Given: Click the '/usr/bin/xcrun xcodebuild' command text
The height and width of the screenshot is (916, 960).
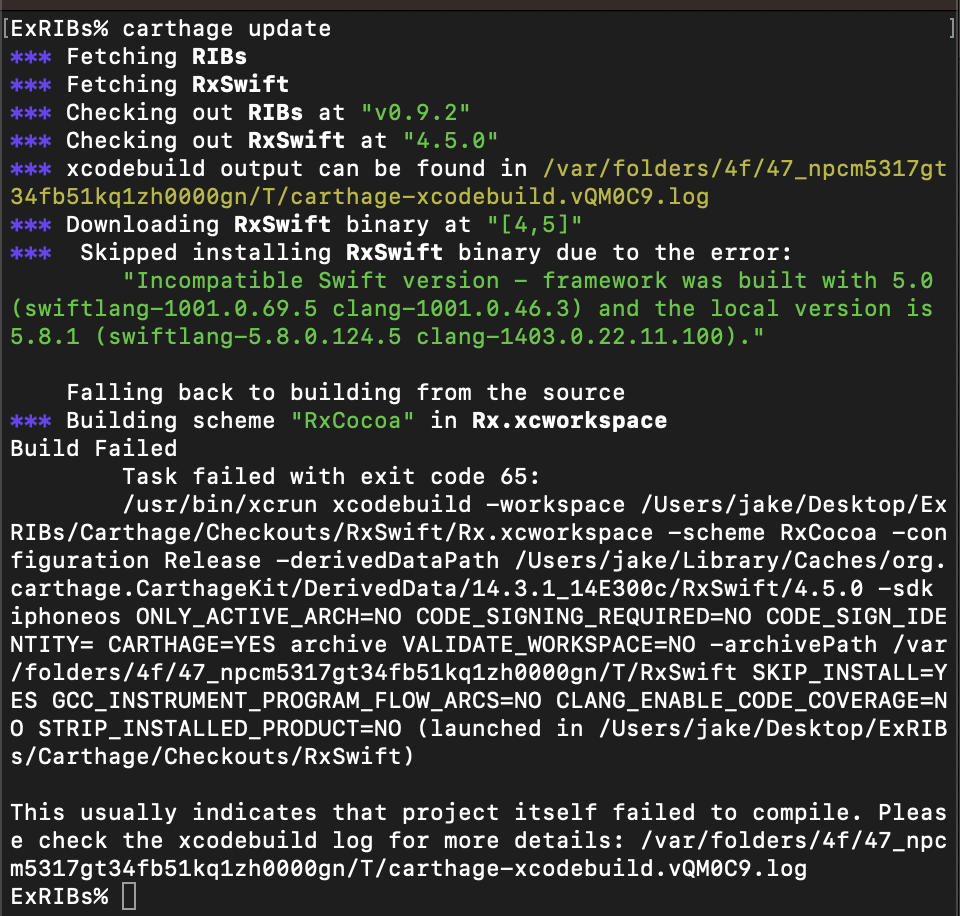Looking at the screenshot, I should tap(297, 505).
